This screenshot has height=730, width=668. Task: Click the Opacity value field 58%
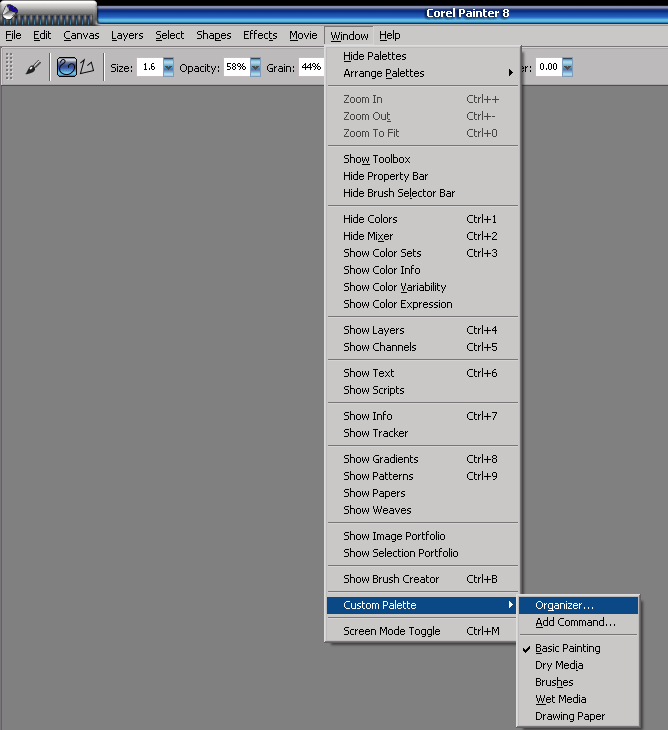(x=236, y=67)
